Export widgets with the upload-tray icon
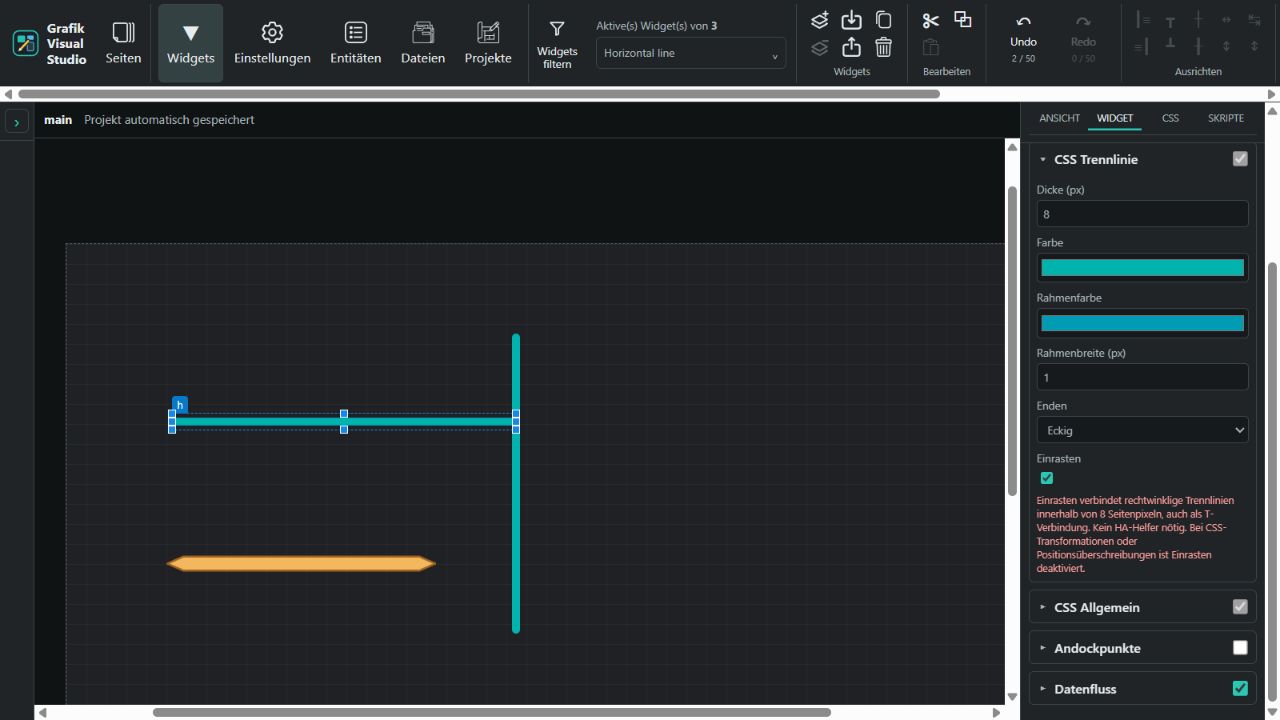 (x=851, y=47)
